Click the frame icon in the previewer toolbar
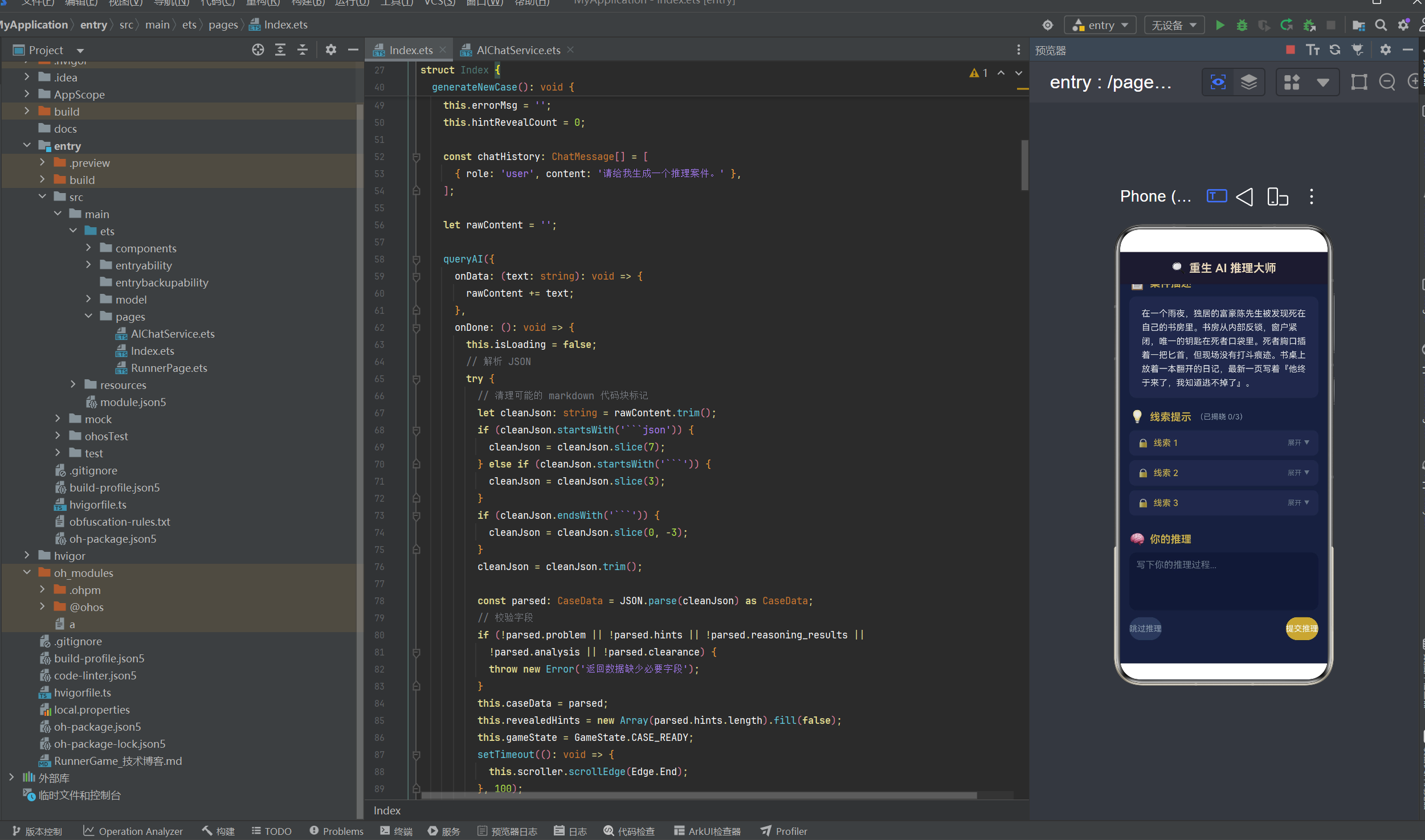This screenshot has width=1425, height=840. [x=1359, y=83]
